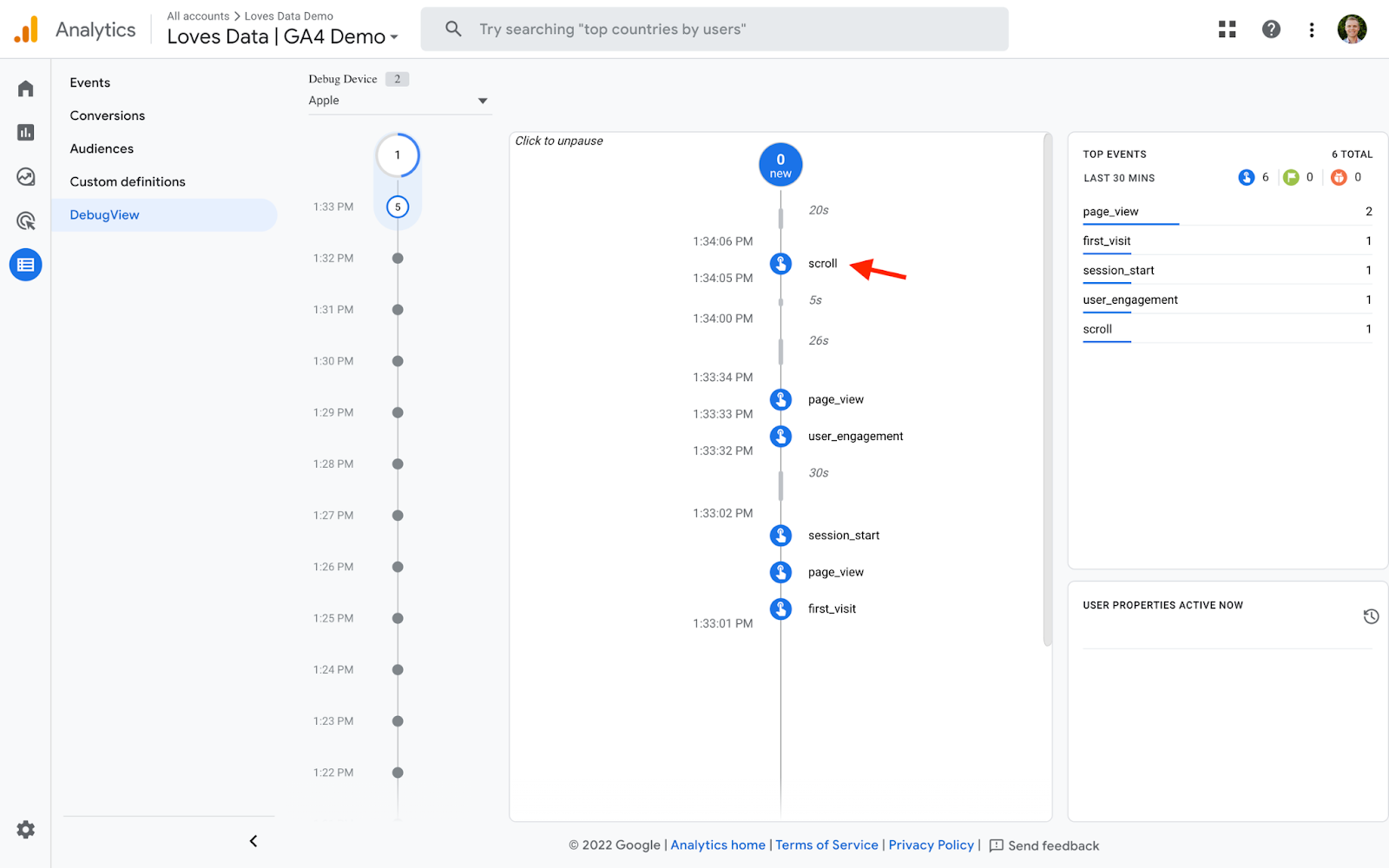1389x868 pixels.
Task: Click the red bug error-events icon
Action: [1337, 177]
